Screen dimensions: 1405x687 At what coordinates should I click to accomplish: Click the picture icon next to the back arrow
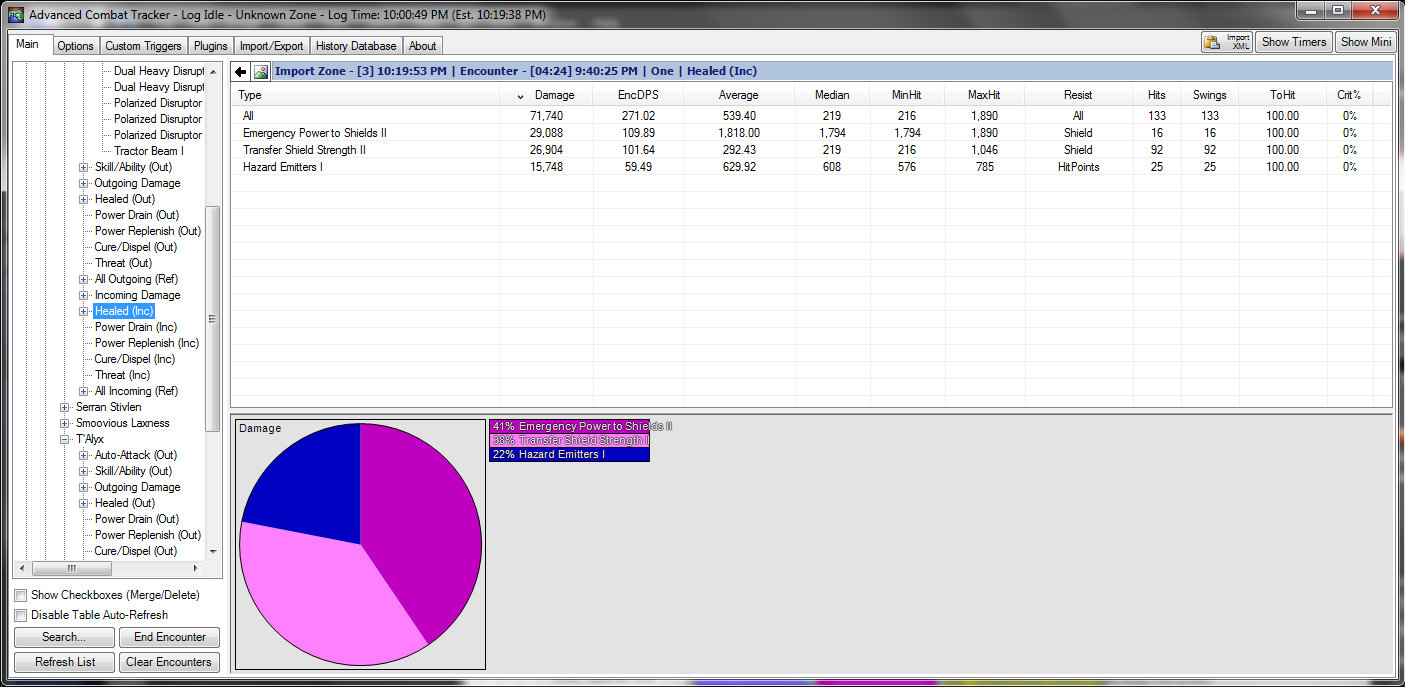[261, 72]
